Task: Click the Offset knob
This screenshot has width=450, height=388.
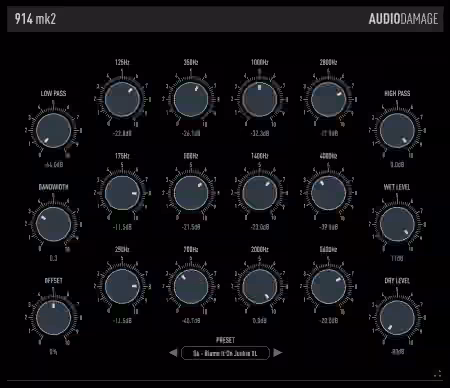Action: 53,318
